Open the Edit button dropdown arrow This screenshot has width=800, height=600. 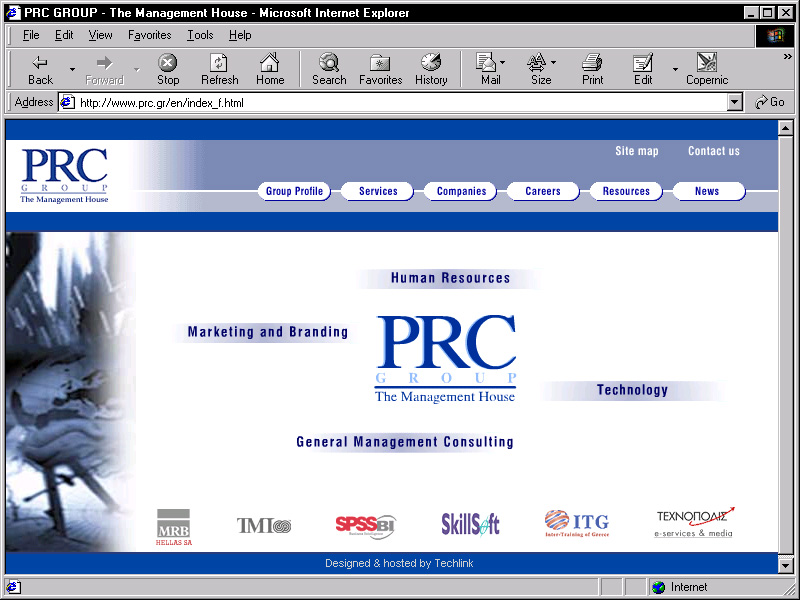pos(675,69)
